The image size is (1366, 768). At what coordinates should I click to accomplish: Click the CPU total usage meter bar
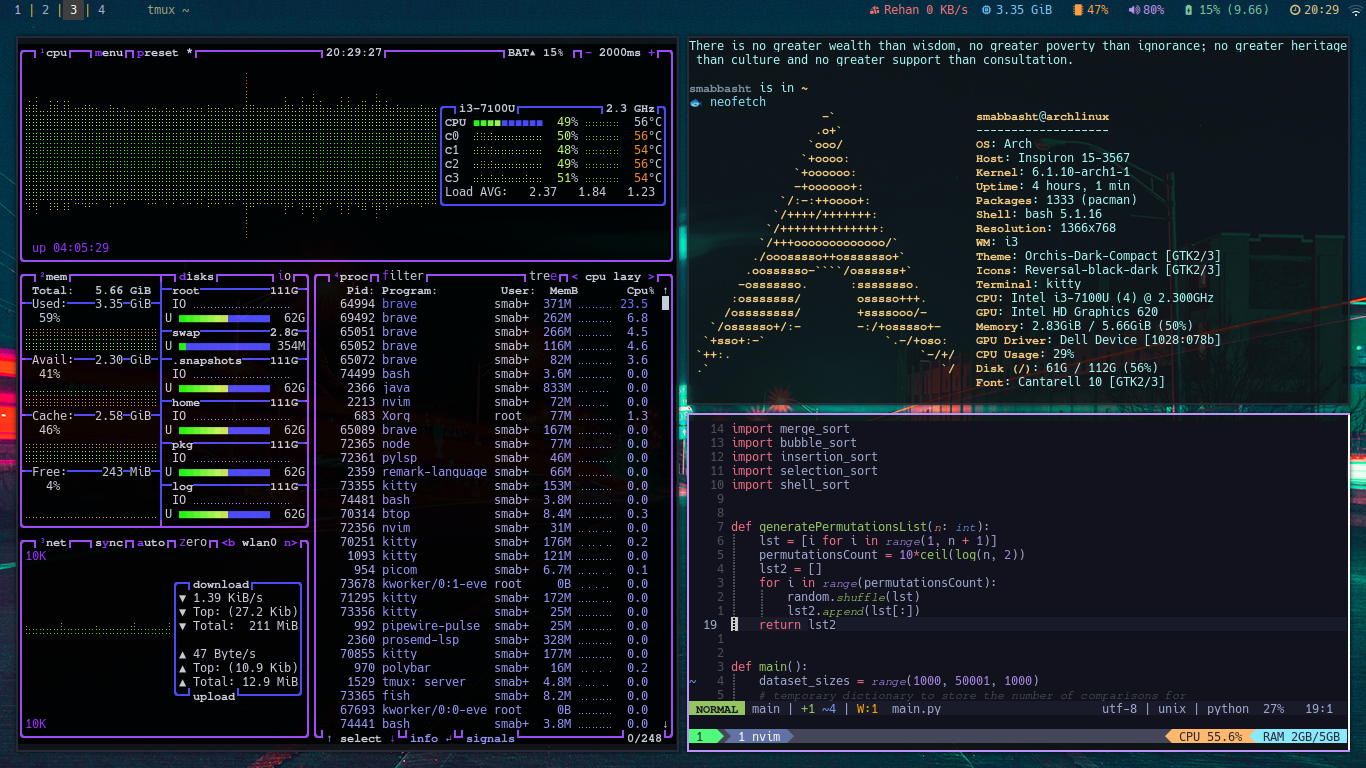pyautogui.click(x=508, y=122)
